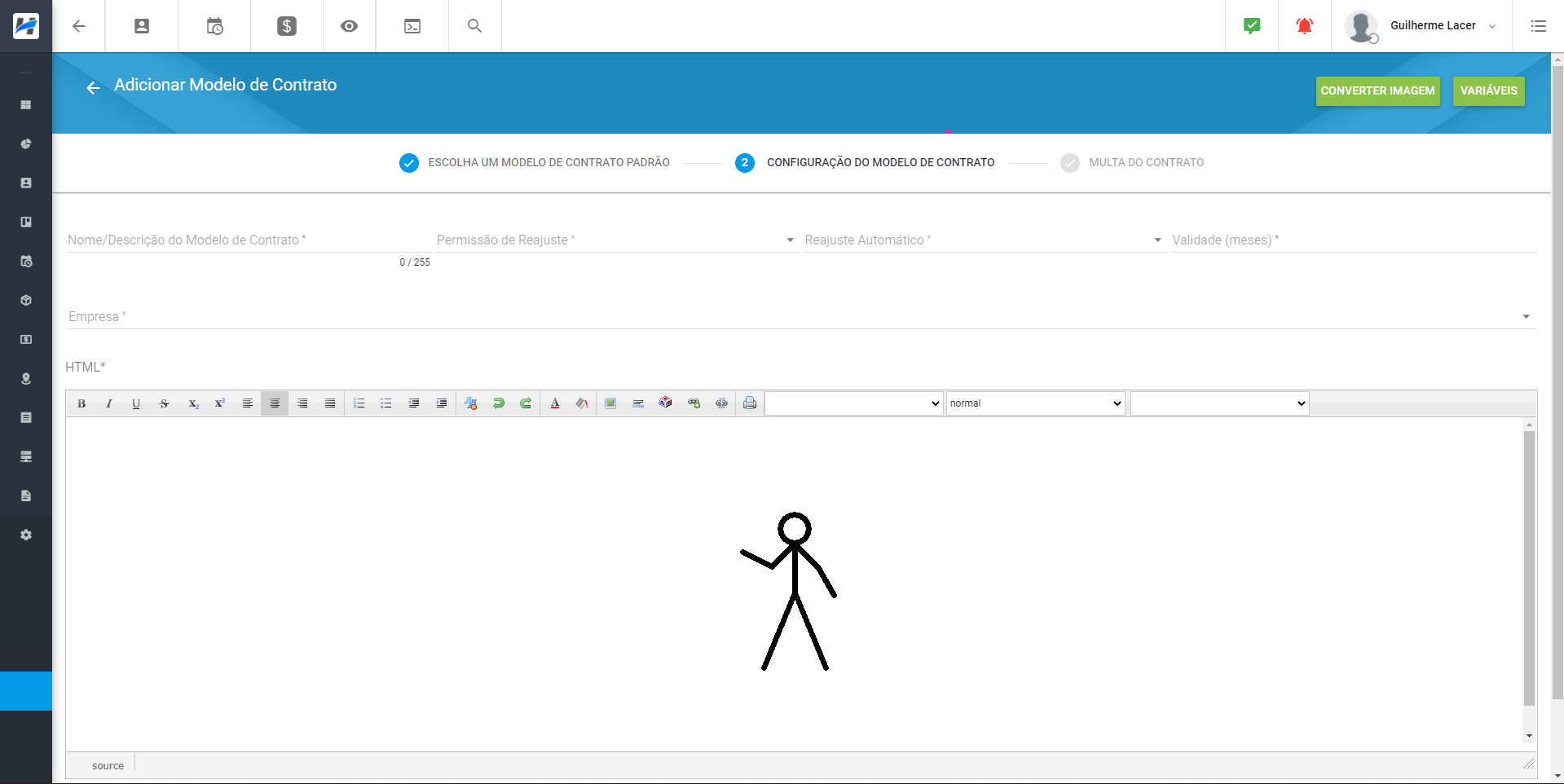Open the last empty dropdown in editor toolbar

click(x=1219, y=403)
